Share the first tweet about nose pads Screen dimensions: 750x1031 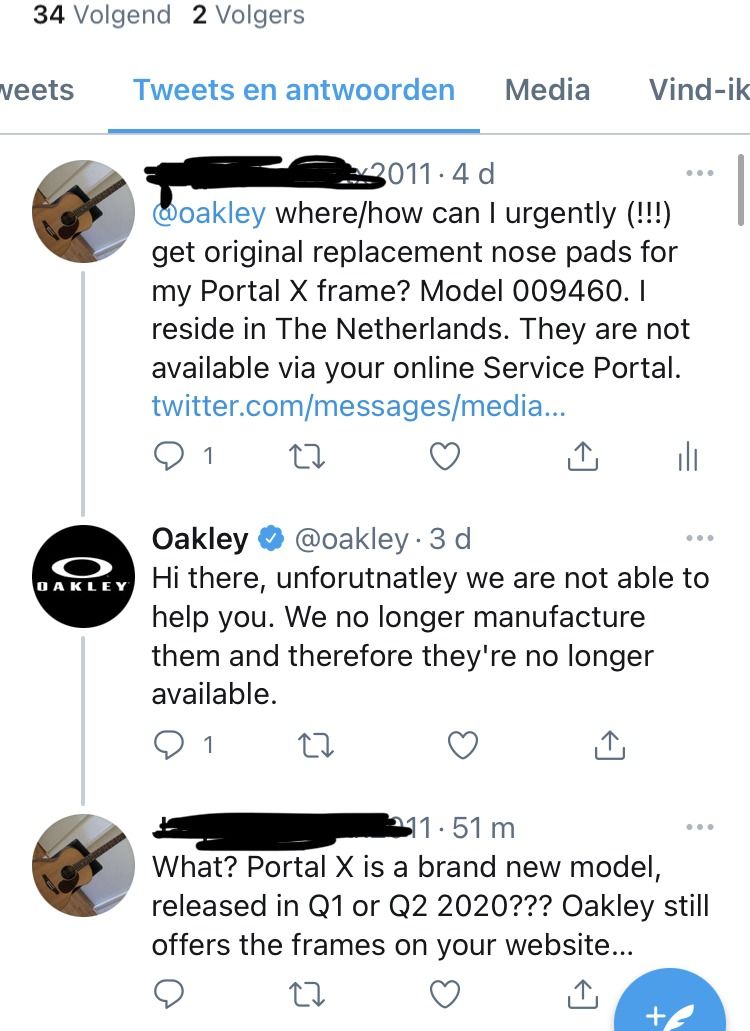pos(582,456)
